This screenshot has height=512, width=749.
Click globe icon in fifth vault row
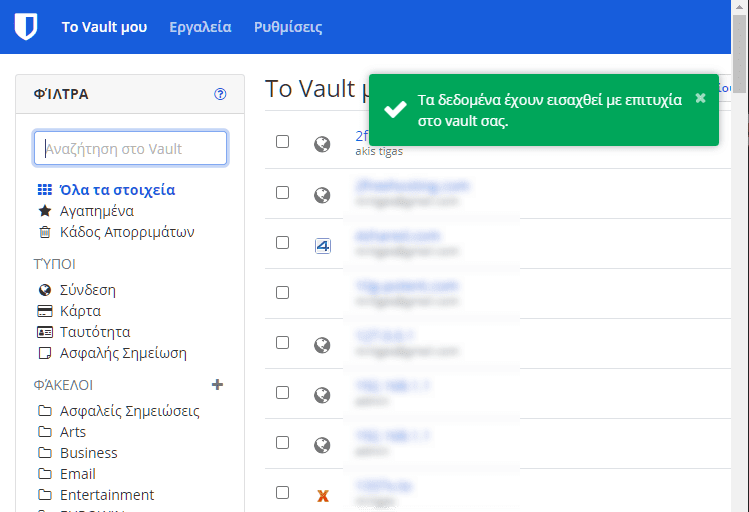(322, 345)
